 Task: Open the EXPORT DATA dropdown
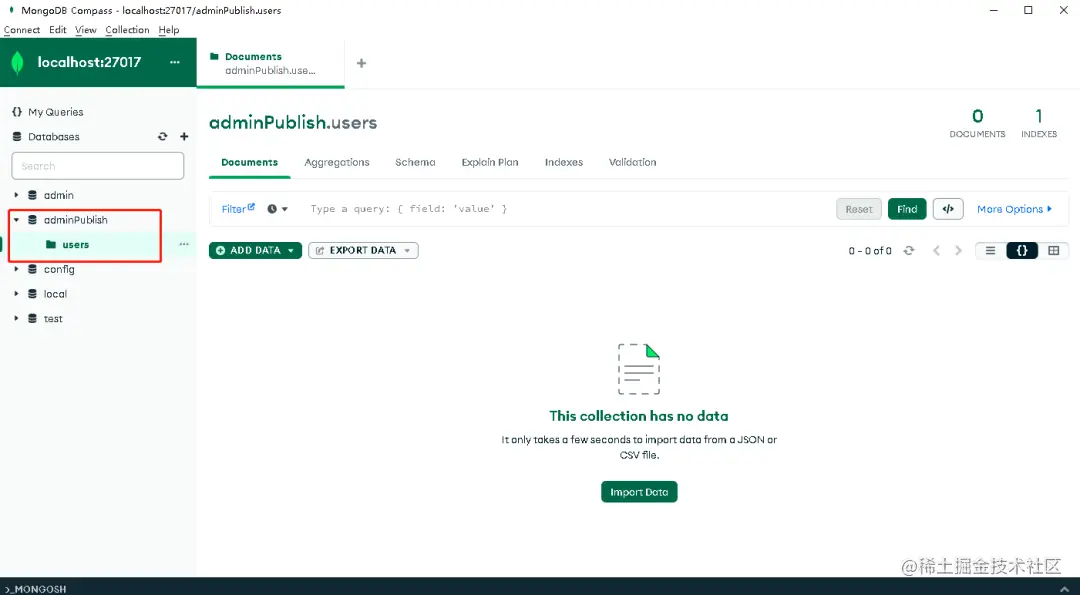point(363,251)
